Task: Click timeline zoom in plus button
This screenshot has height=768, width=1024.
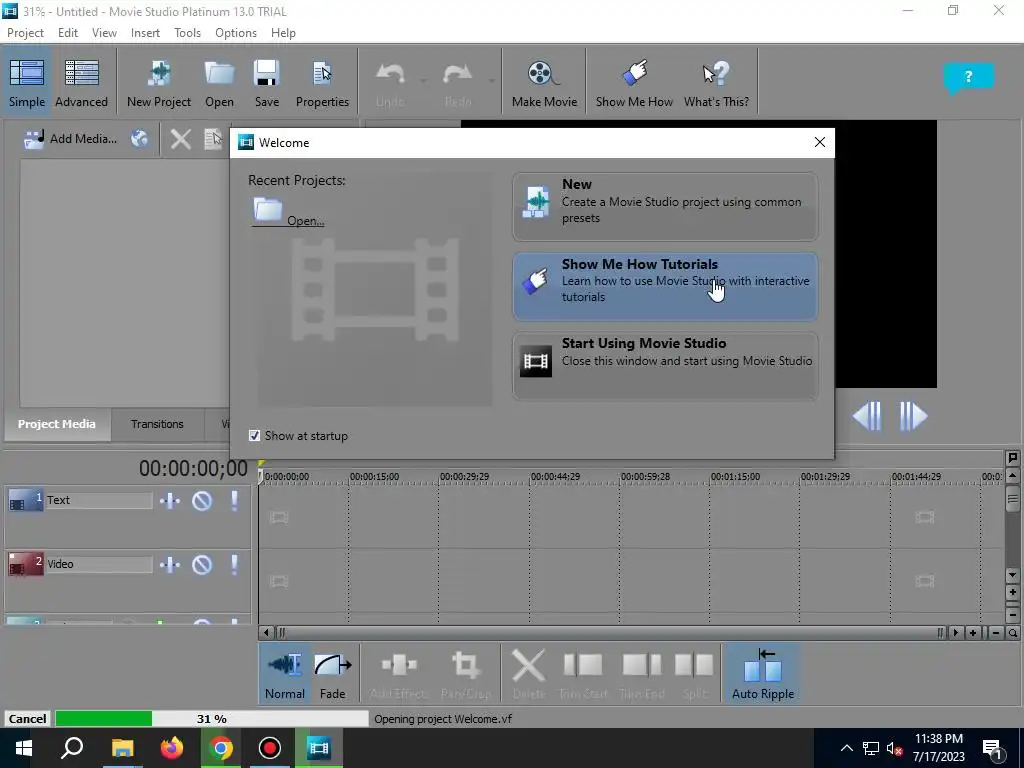Action: [973, 632]
